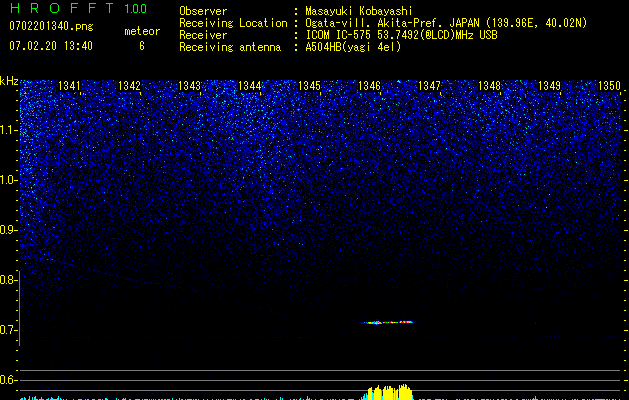Image resolution: width=629 pixels, height=400 pixels.
Task: Select the 1348 time marker
Action: (x=489, y=87)
